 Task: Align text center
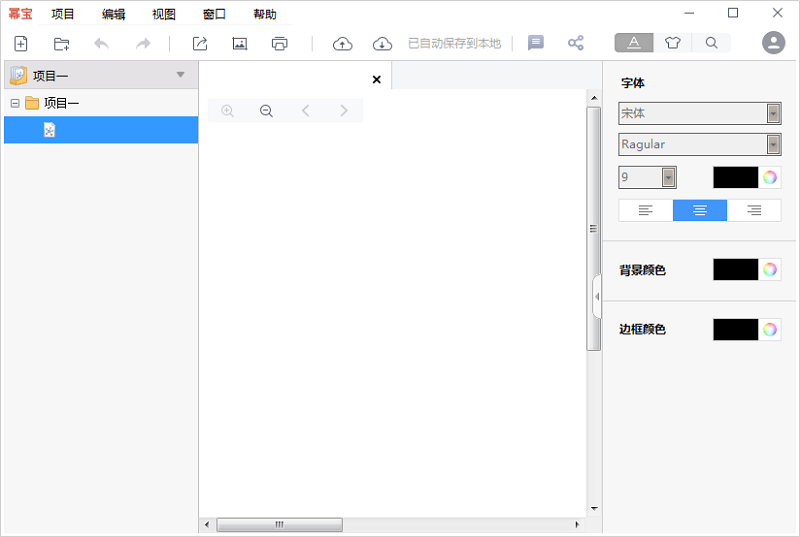699,210
